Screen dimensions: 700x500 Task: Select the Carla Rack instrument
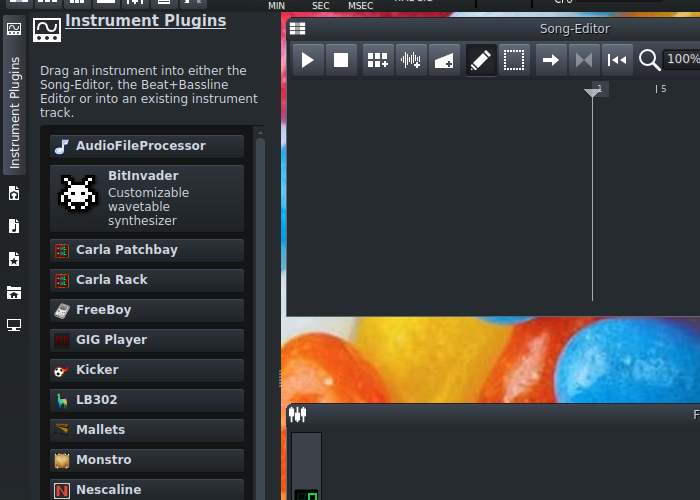coord(147,280)
